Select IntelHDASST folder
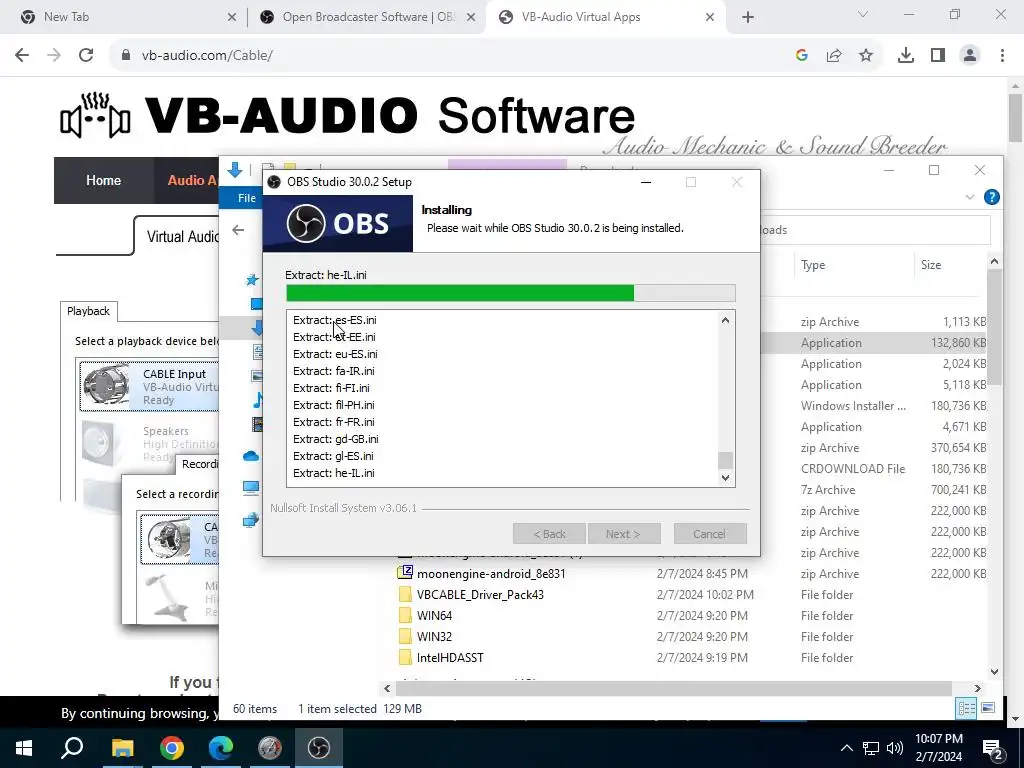Screen dimensions: 1024x768 (450, 657)
